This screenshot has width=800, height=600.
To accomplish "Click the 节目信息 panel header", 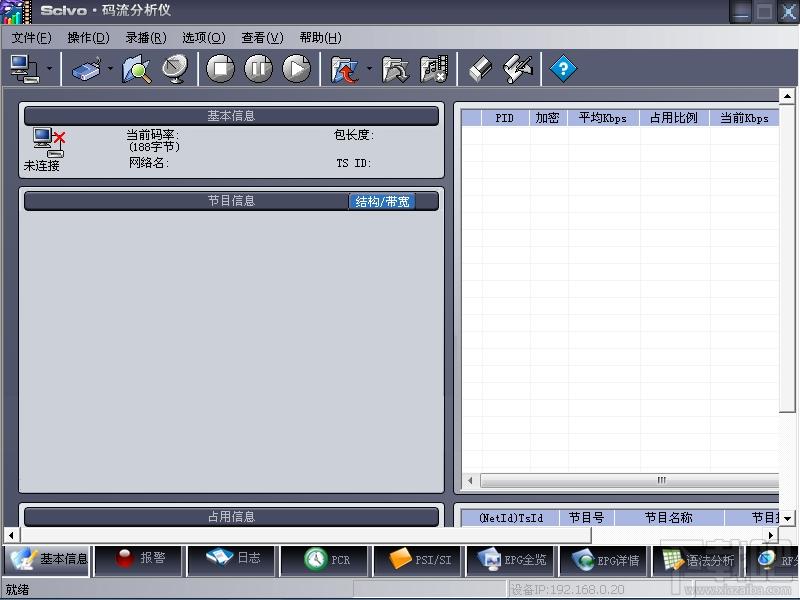I will (x=231, y=201).
